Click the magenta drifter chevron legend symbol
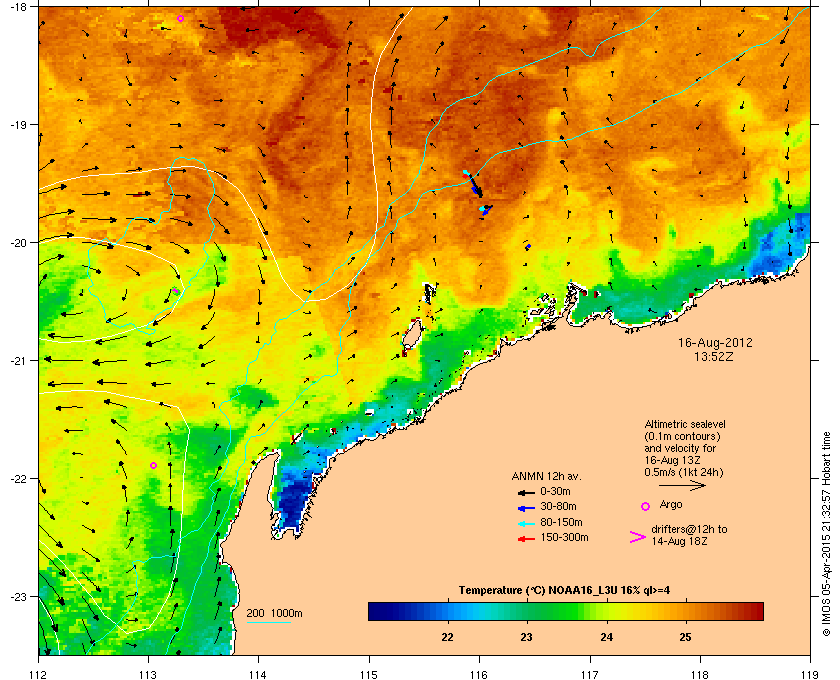This screenshot has width=840, height=680. click(638, 537)
